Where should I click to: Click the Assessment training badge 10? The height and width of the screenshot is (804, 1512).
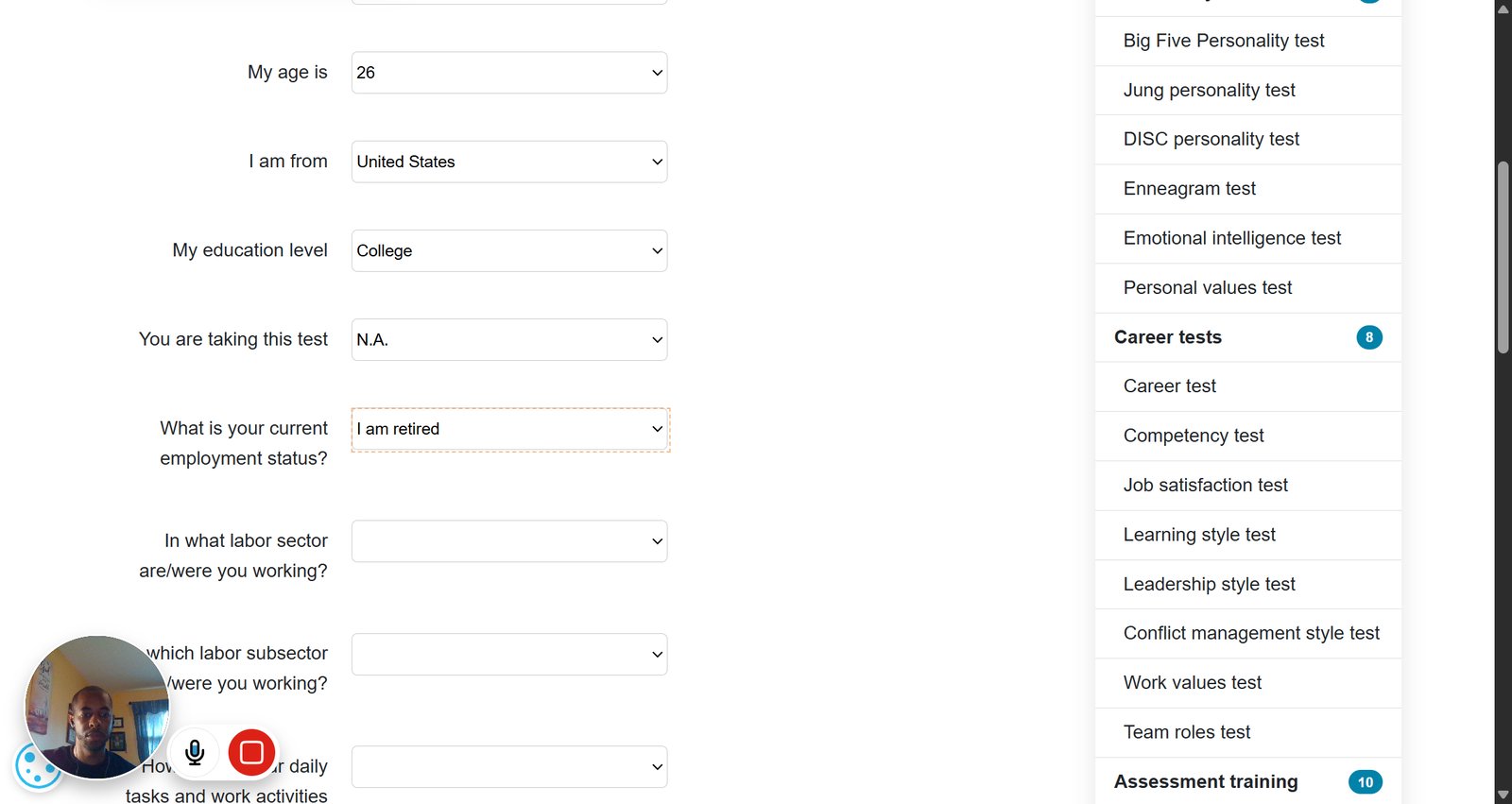pyautogui.click(x=1365, y=782)
